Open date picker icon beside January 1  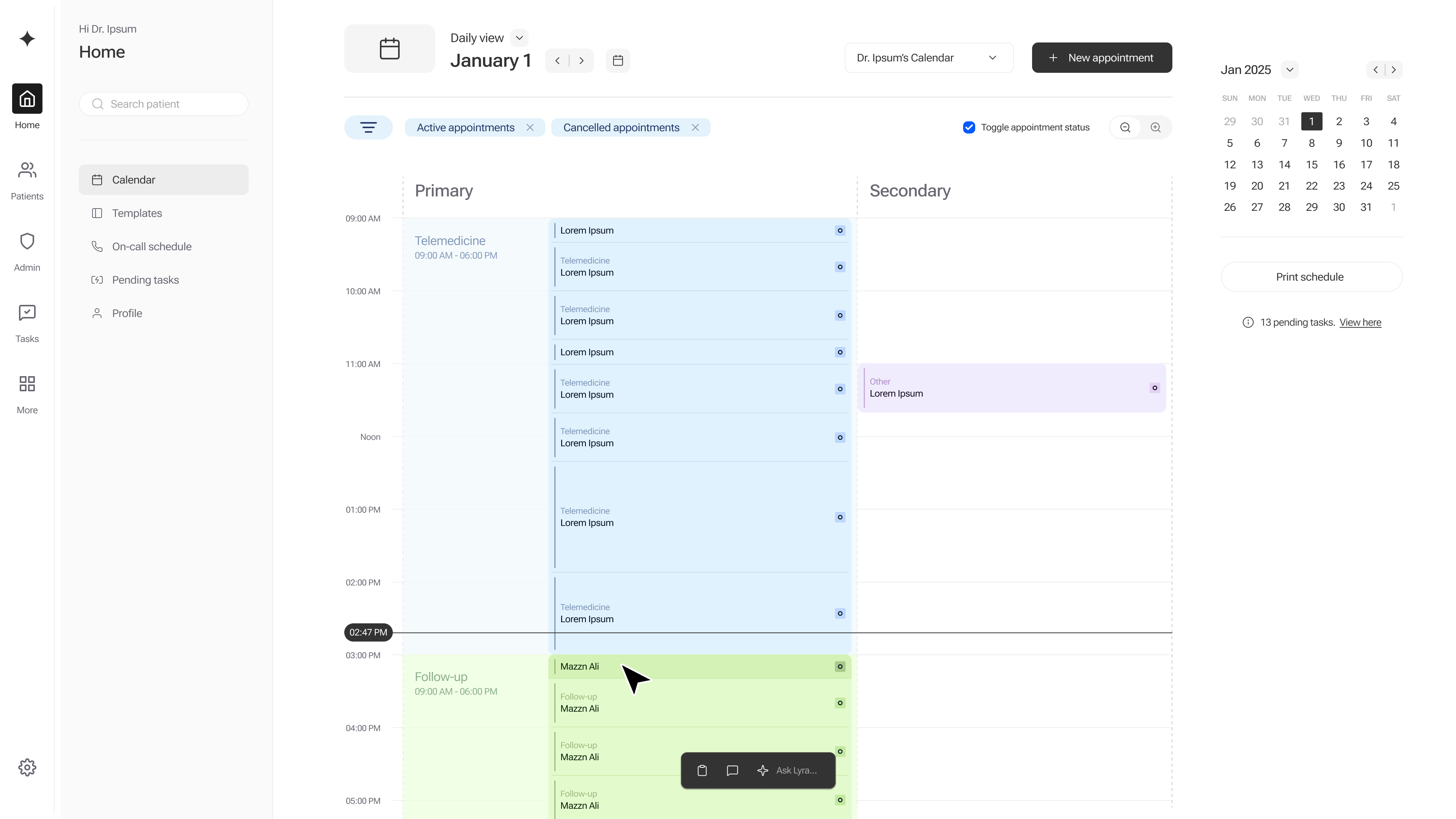(618, 61)
